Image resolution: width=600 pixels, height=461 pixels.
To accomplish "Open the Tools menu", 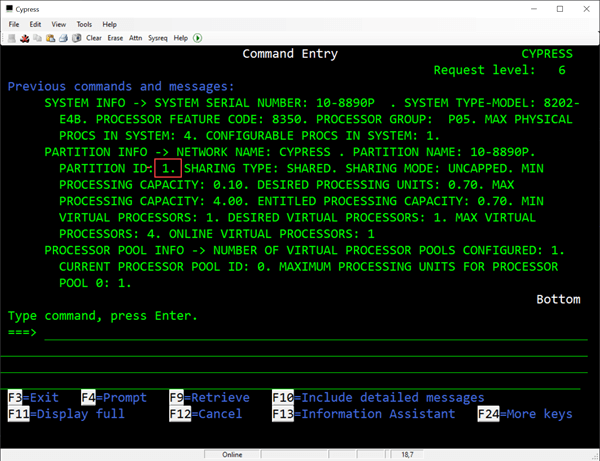I will click(x=84, y=24).
